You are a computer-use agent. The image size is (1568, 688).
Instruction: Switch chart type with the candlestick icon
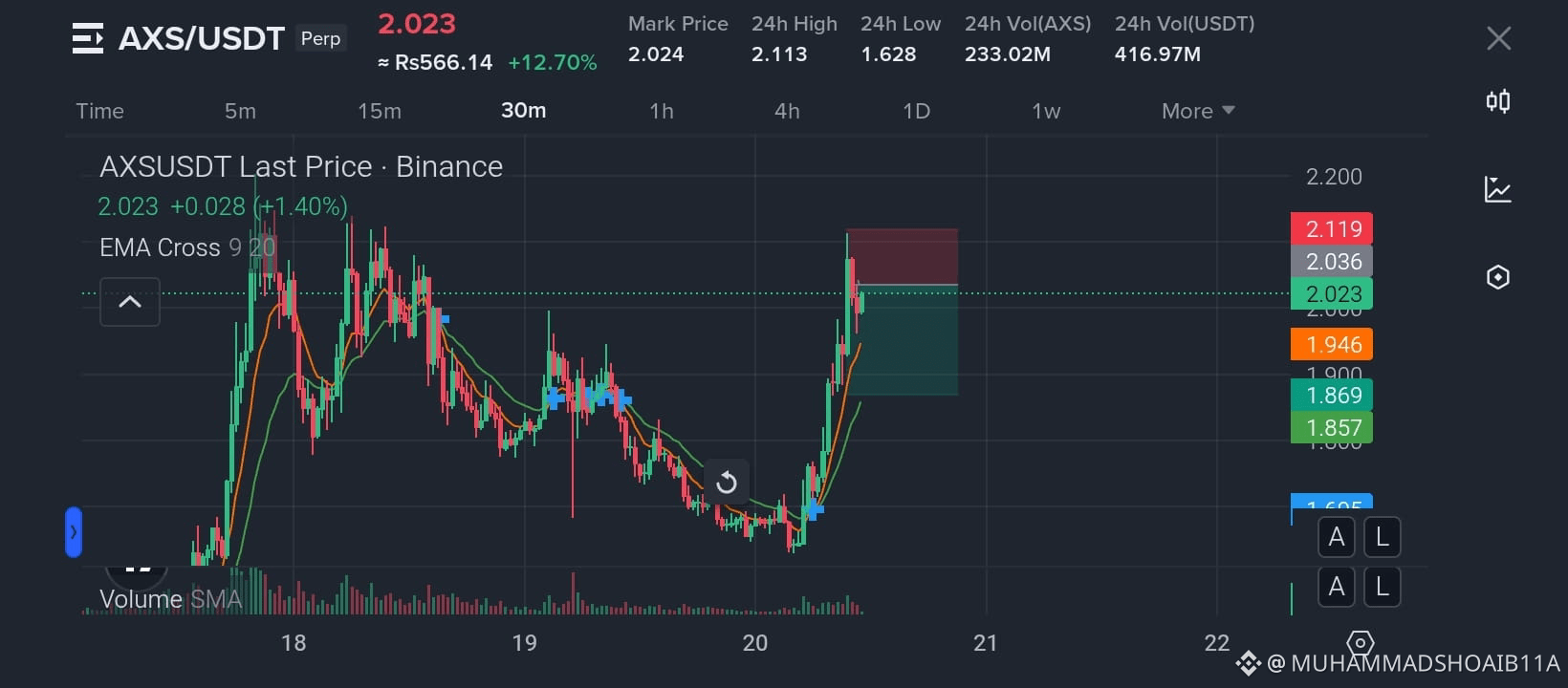(1498, 101)
